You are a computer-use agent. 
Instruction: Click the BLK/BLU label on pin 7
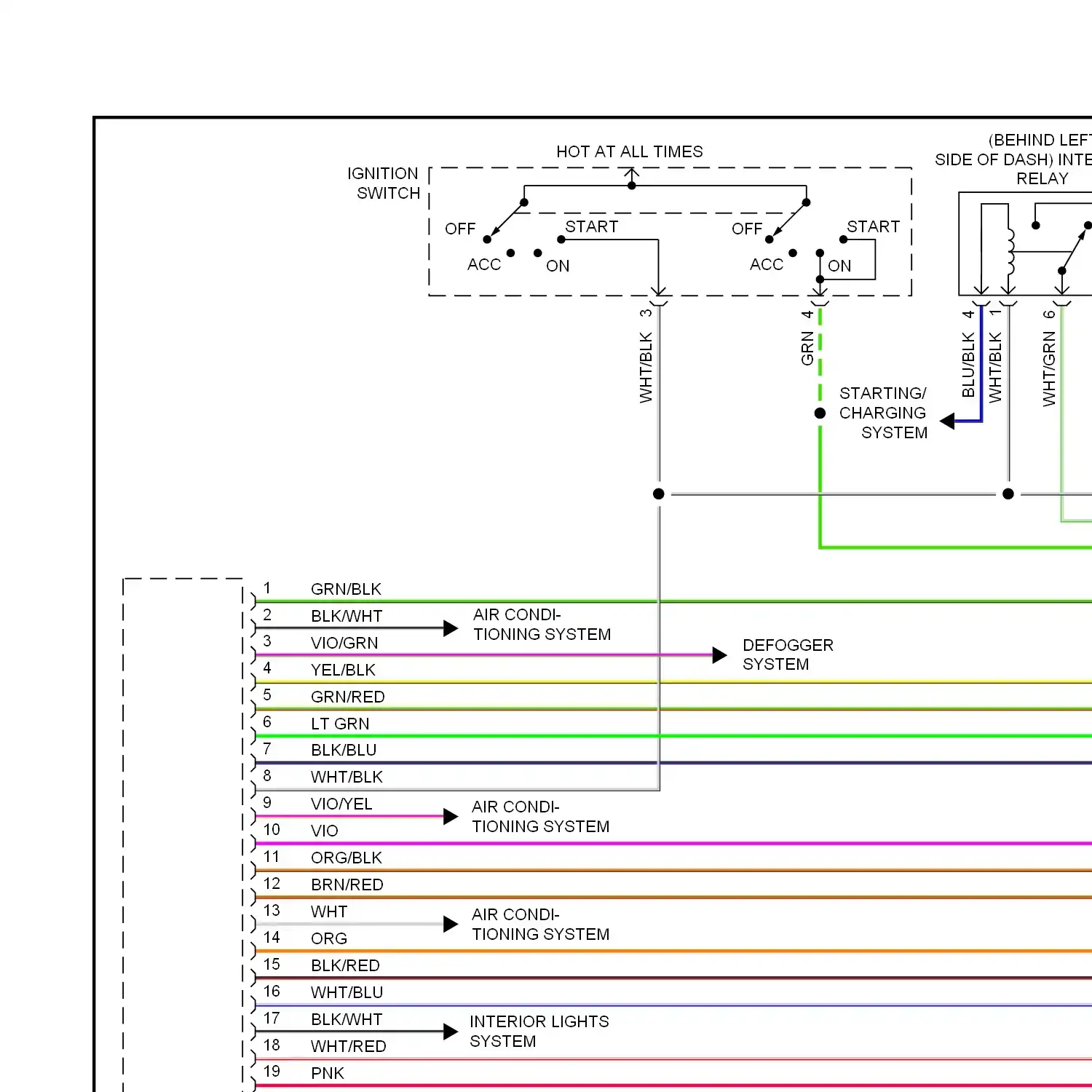point(344,750)
